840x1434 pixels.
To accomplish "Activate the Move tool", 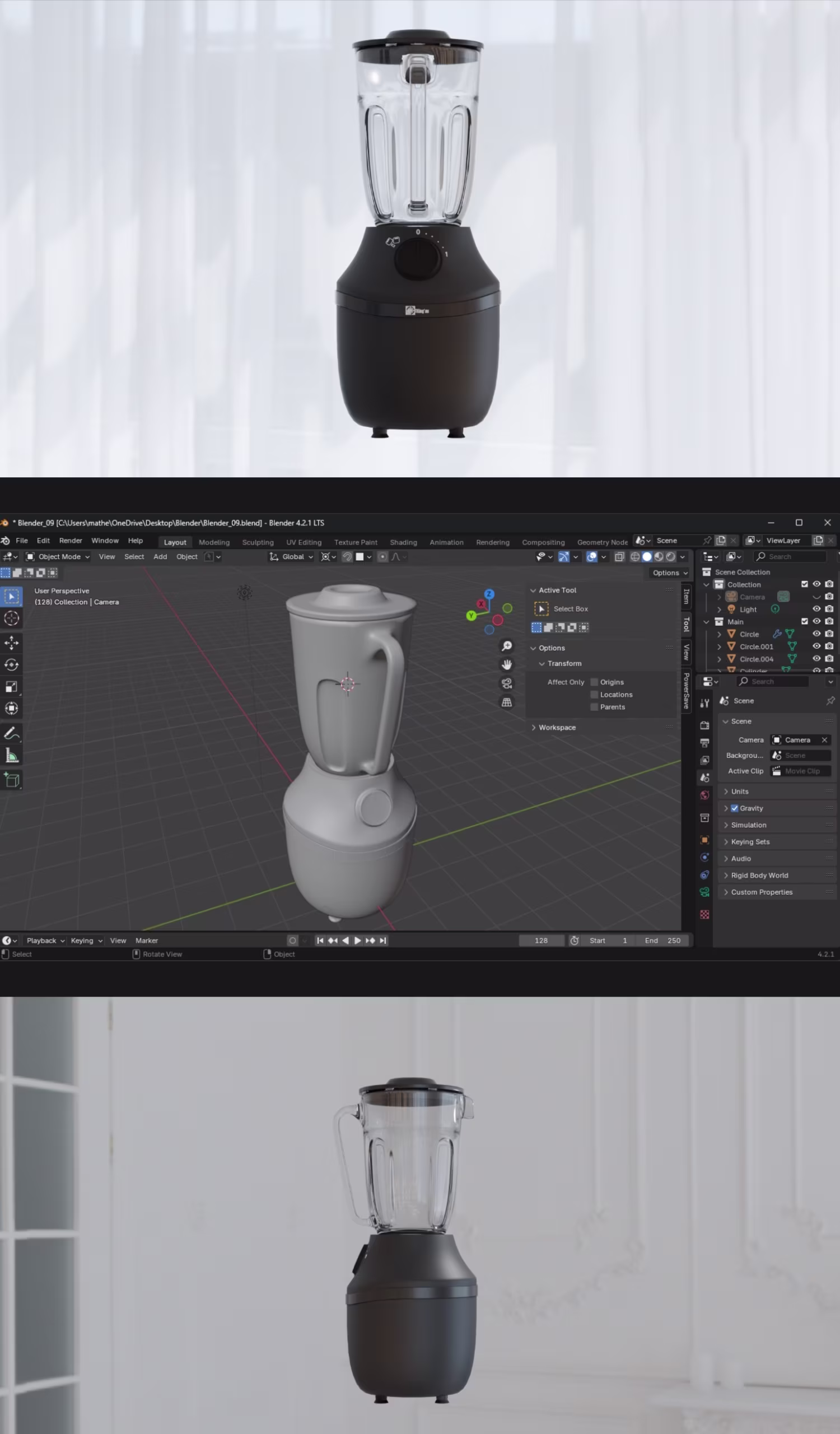I will [11, 643].
